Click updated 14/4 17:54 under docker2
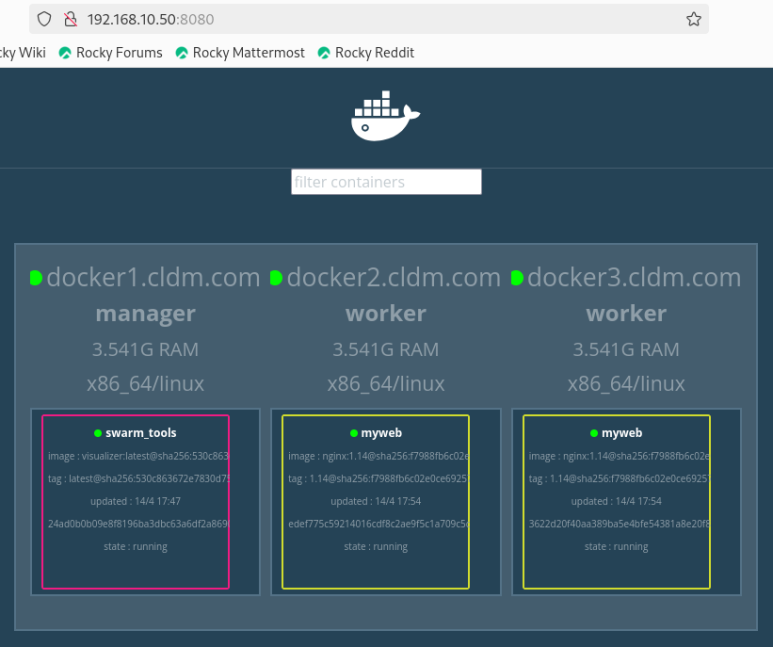The image size is (773, 647). click(x=376, y=501)
